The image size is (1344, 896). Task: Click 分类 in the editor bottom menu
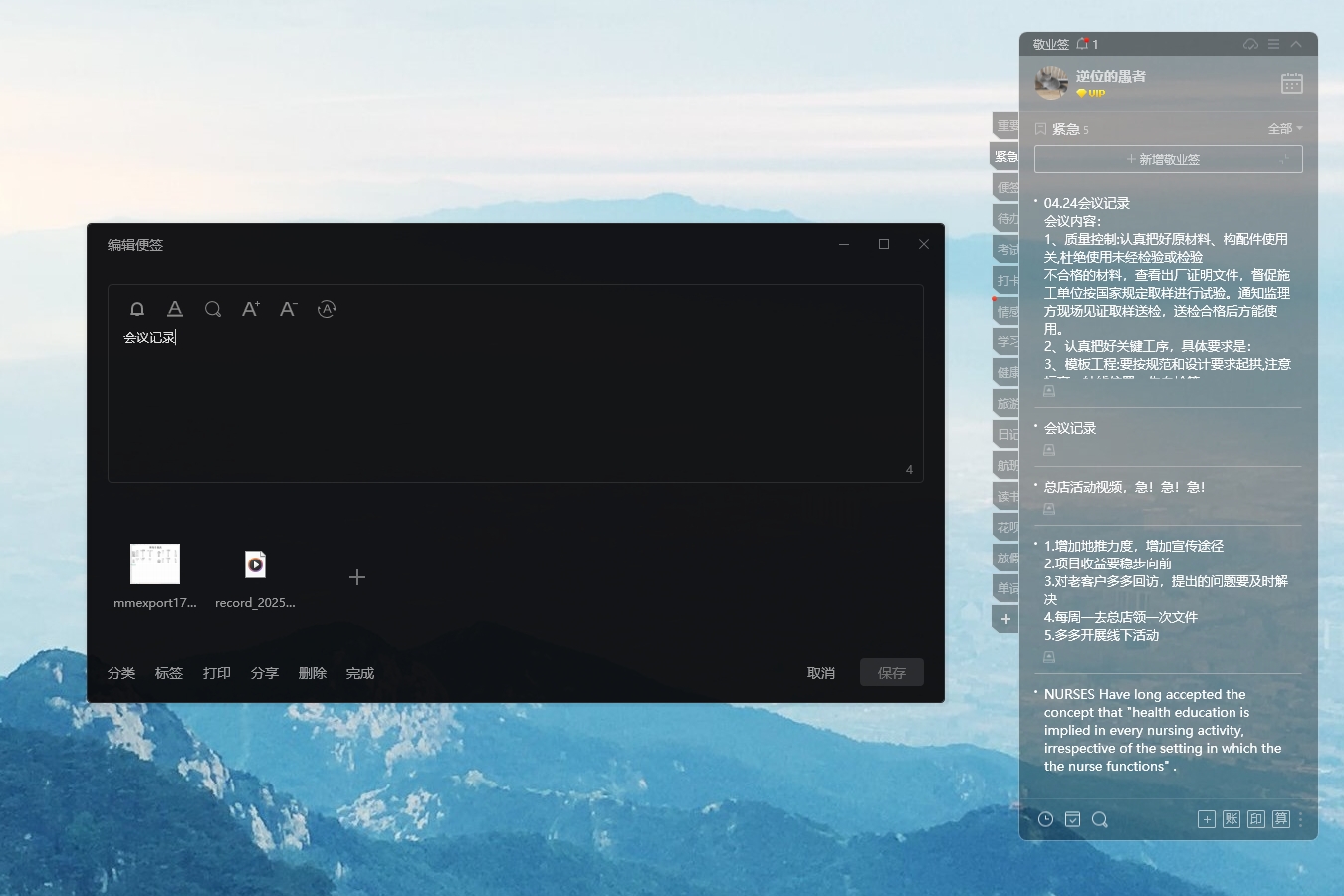tap(121, 673)
